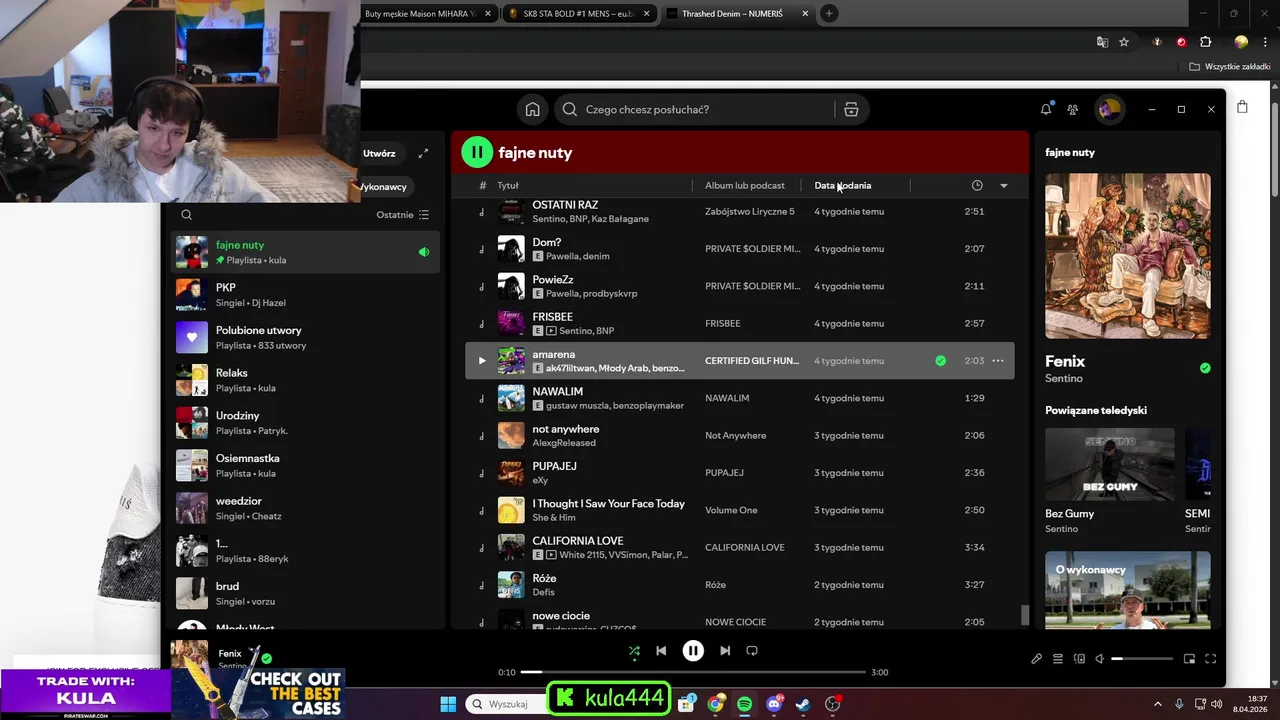Show hidden system tray icons chevron
The width and height of the screenshot is (1280, 720).
point(1158,704)
